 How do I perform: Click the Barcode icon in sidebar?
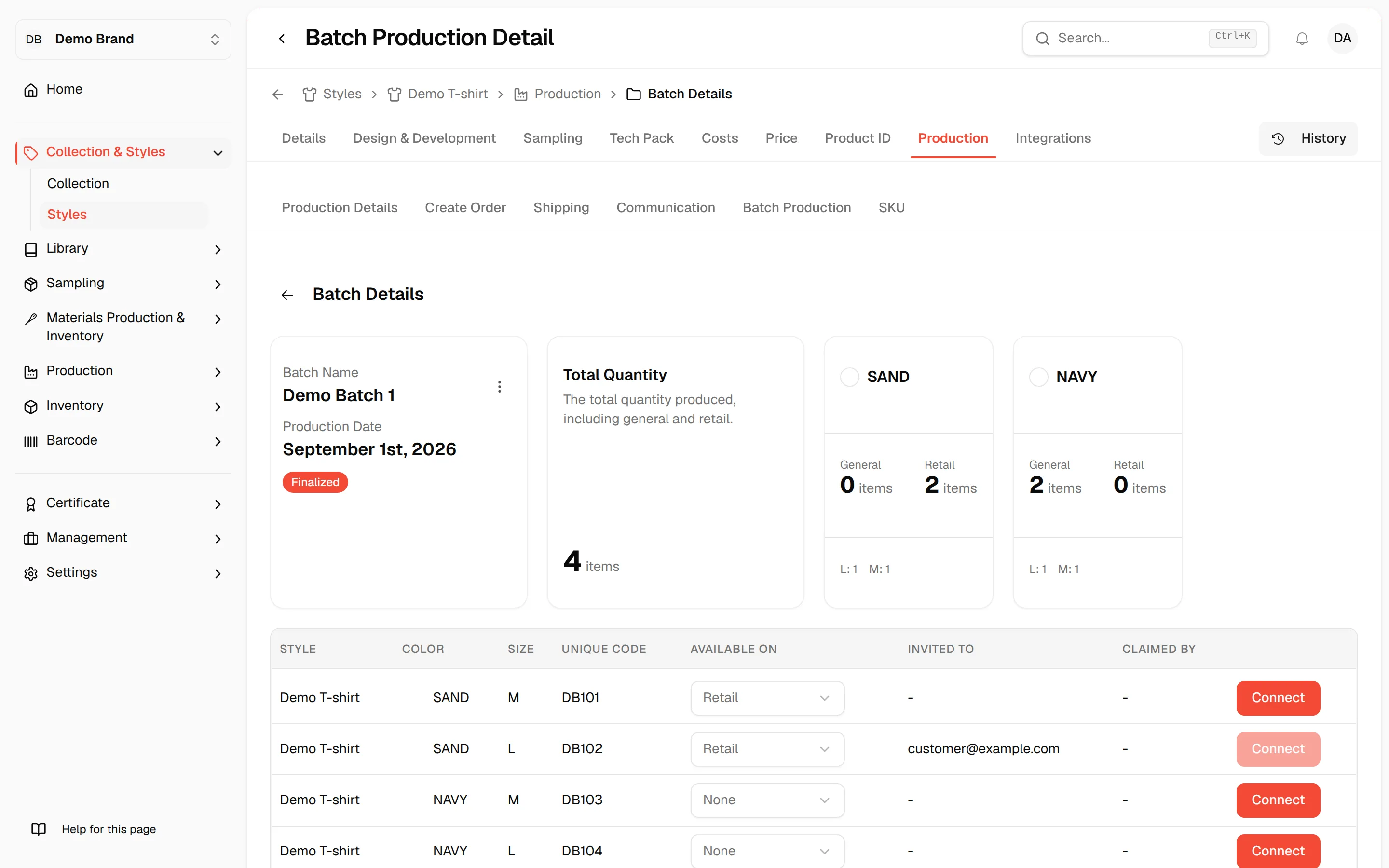(x=31, y=441)
